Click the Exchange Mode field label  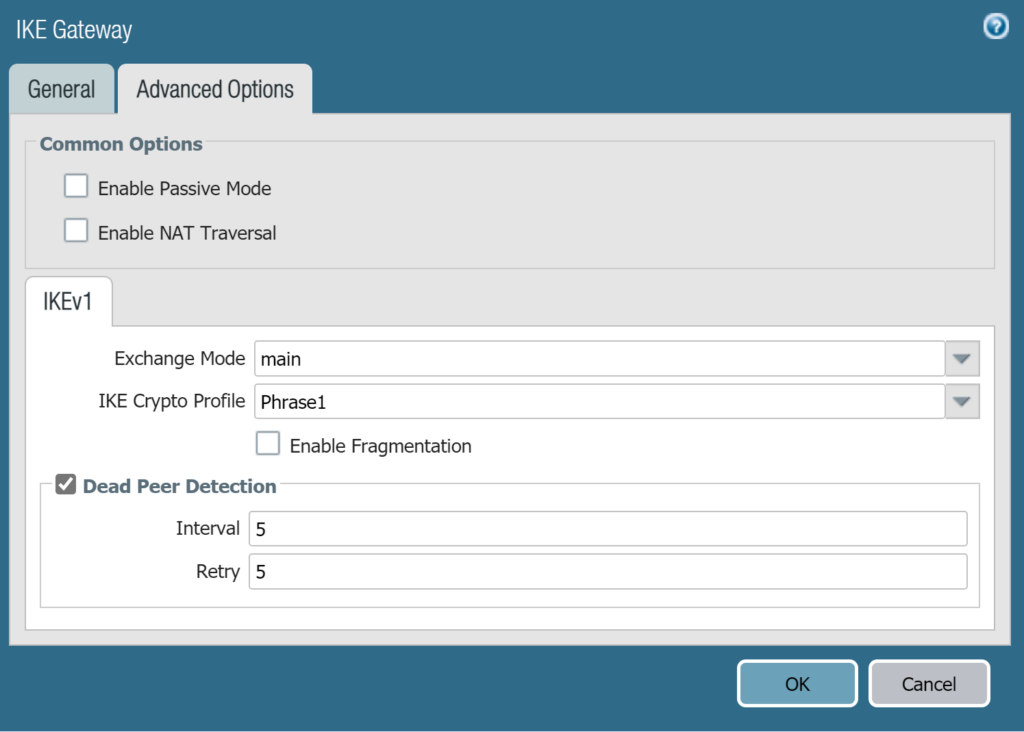(179, 358)
